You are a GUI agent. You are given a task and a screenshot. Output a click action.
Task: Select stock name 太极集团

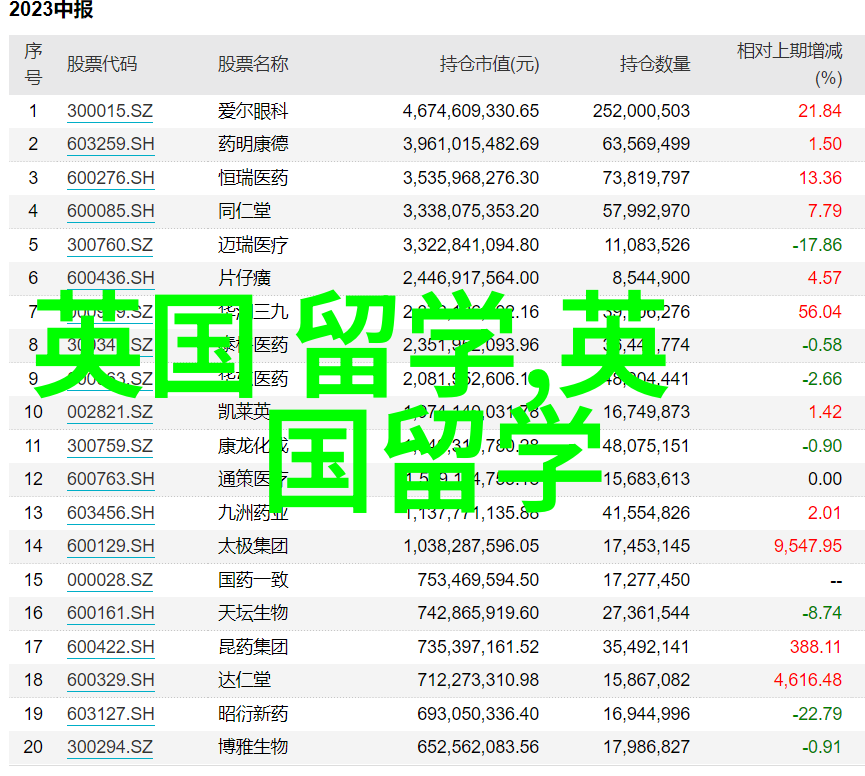pyautogui.click(x=253, y=546)
